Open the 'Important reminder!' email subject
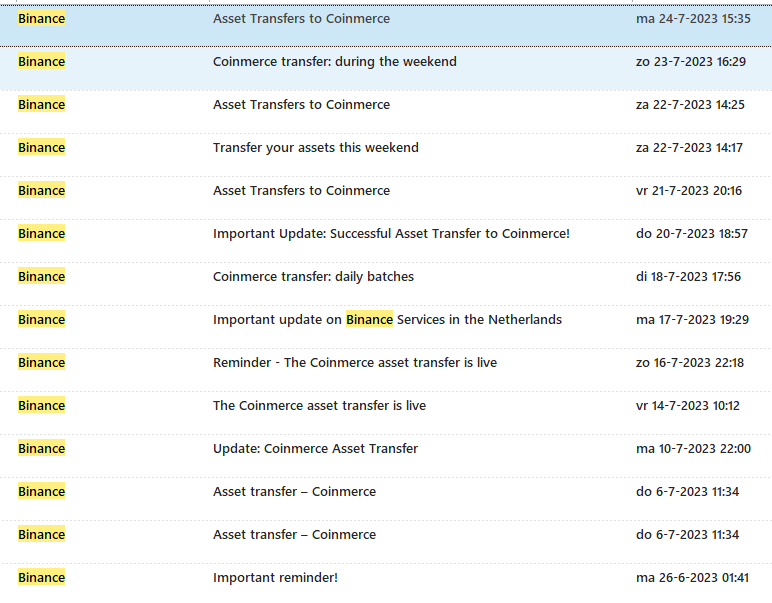Image resolution: width=772 pixels, height=603 pixels. pyautogui.click(x=275, y=577)
